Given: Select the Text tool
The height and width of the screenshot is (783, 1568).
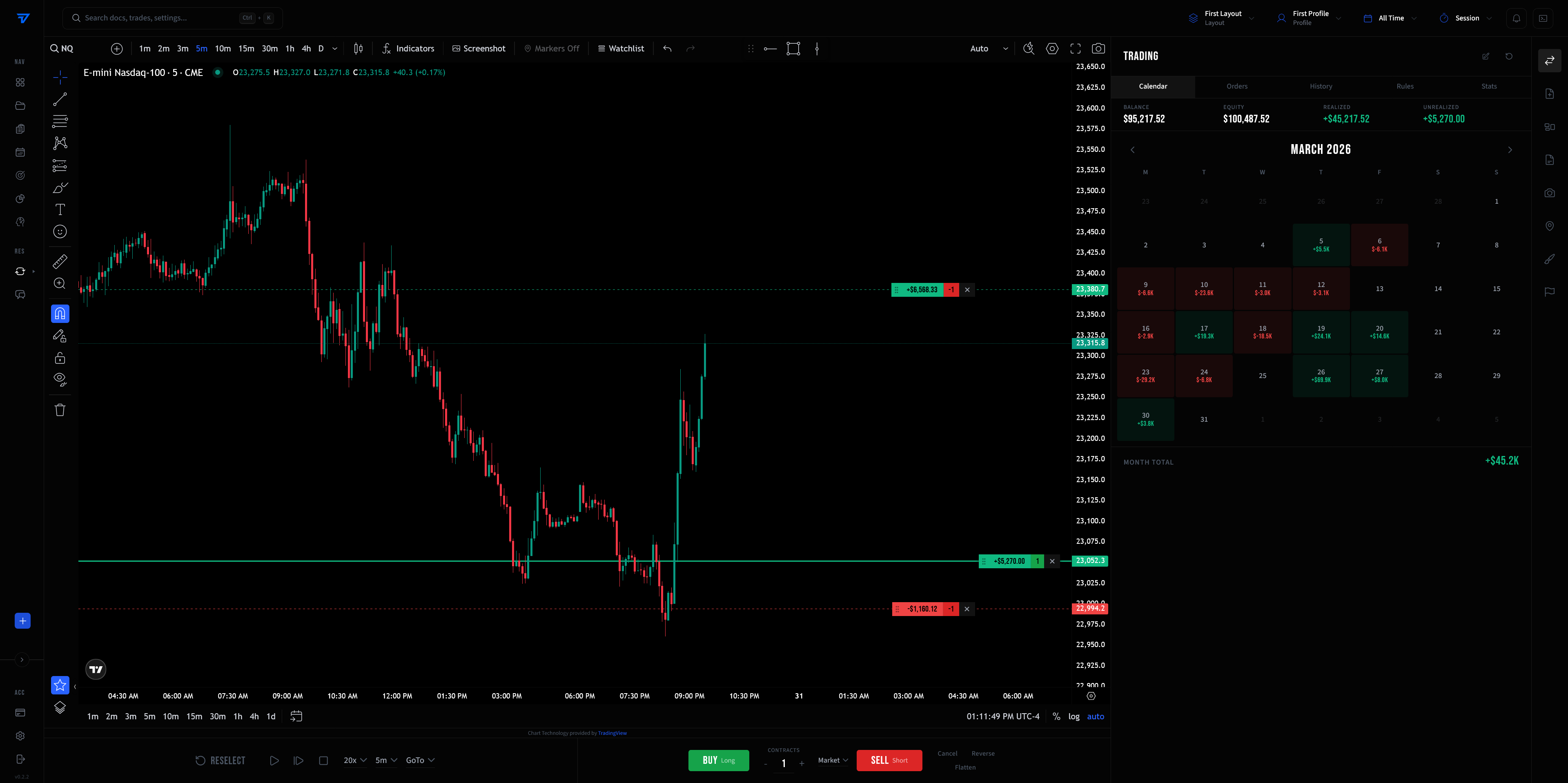Looking at the screenshot, I should [60, 209].
